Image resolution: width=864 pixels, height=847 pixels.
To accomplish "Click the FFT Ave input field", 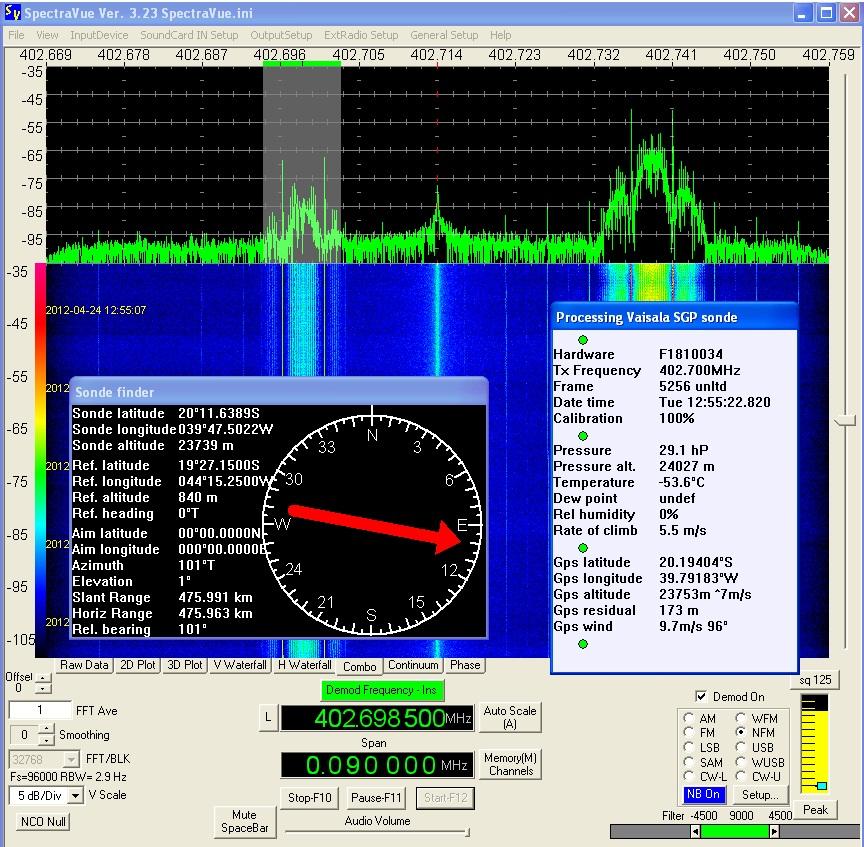I will pyautogui.click(x=40, y=710).
